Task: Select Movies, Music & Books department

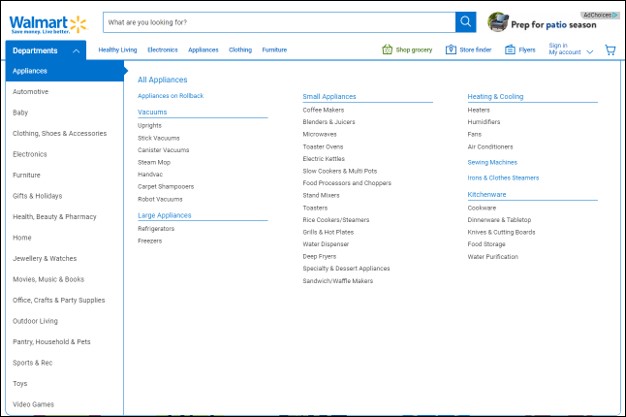Action: pyautogui.click(x=48, y=279)
